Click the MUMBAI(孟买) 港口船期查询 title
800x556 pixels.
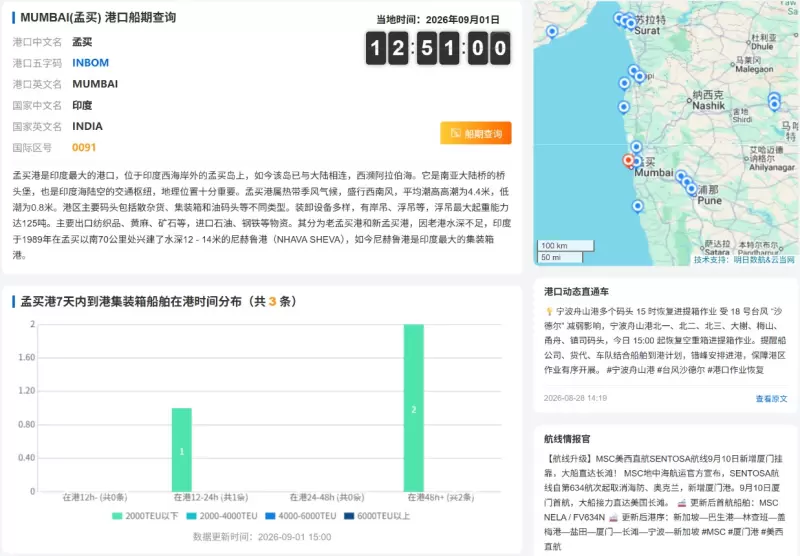[x=98, y=17]
